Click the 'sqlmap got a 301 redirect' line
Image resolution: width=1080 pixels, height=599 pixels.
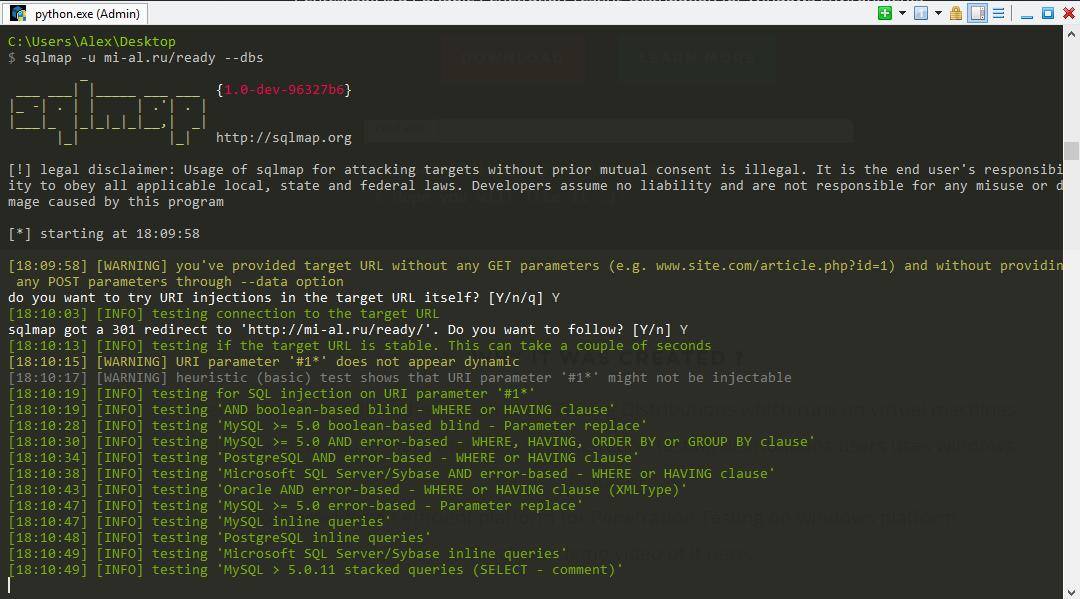[348, 330]
